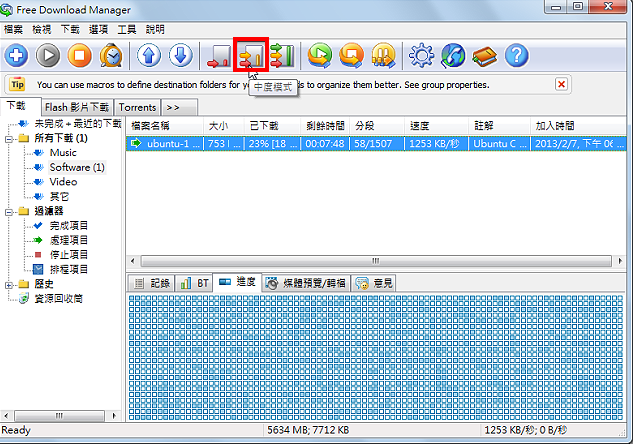The height and width of the screenshot is (445, 634).
Task: Click left arrow of tree panel scrollbar
Action: point(6,415)
